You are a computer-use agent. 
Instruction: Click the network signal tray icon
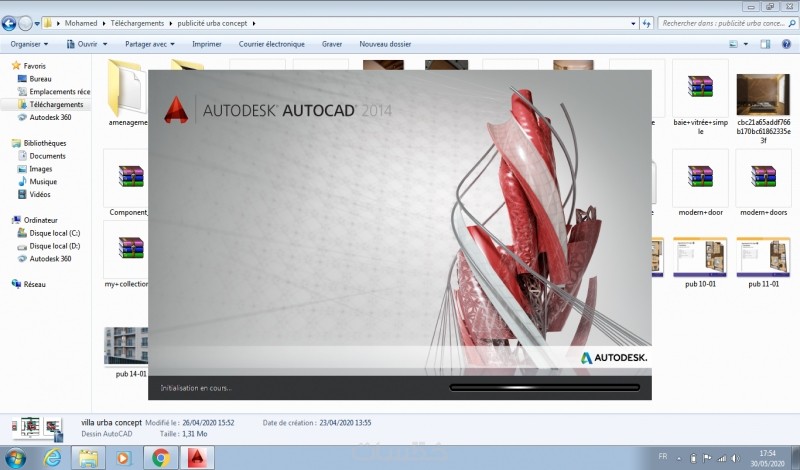pyautogui.click(x=721, y=458)
